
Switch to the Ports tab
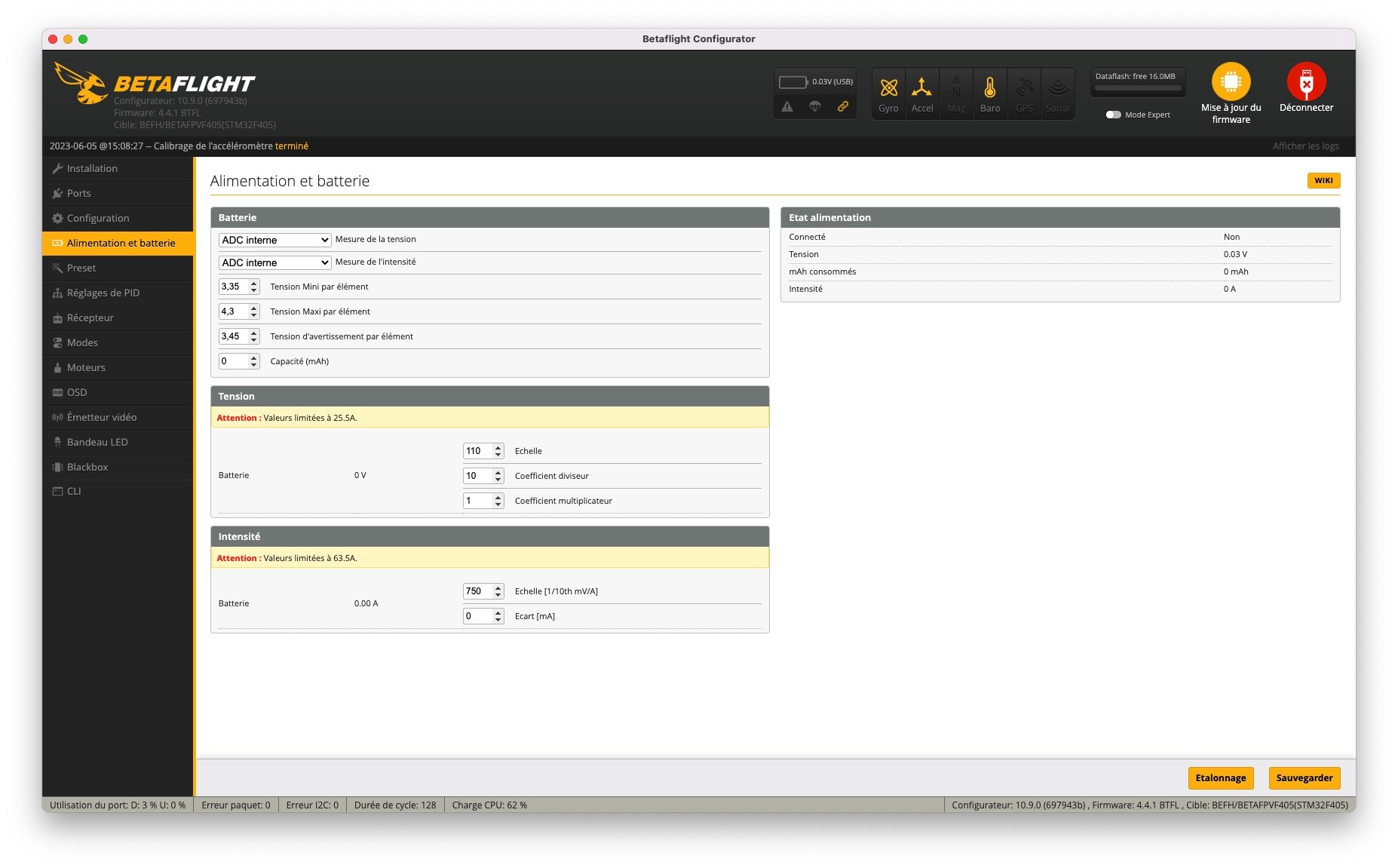pyautogui.click(x=118, y=193)
